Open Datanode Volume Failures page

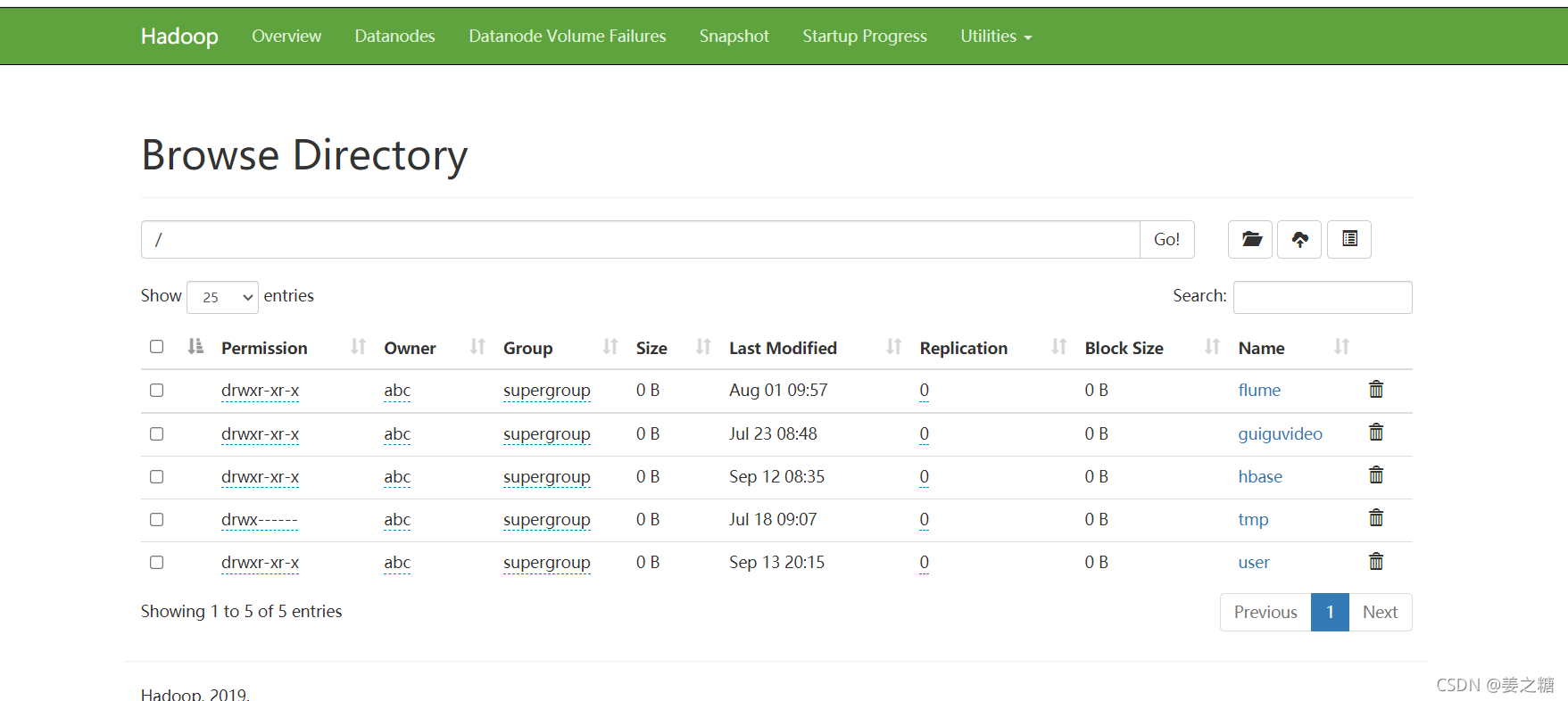point(568,36)
